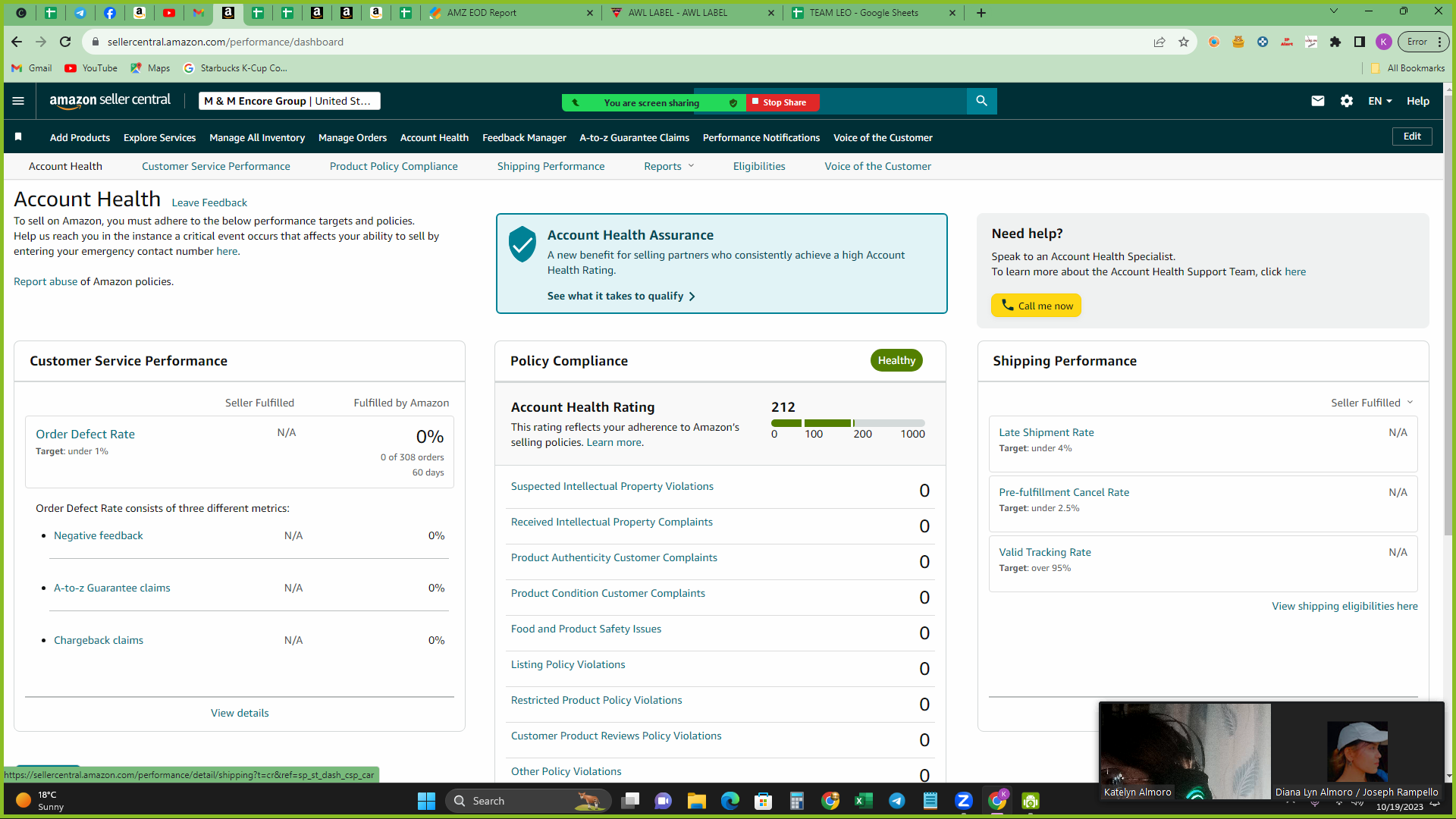The height and width of the screenshot is (819, 1456).
Task: Open the Seller Central settings gear
Action: click(1347, 101)
